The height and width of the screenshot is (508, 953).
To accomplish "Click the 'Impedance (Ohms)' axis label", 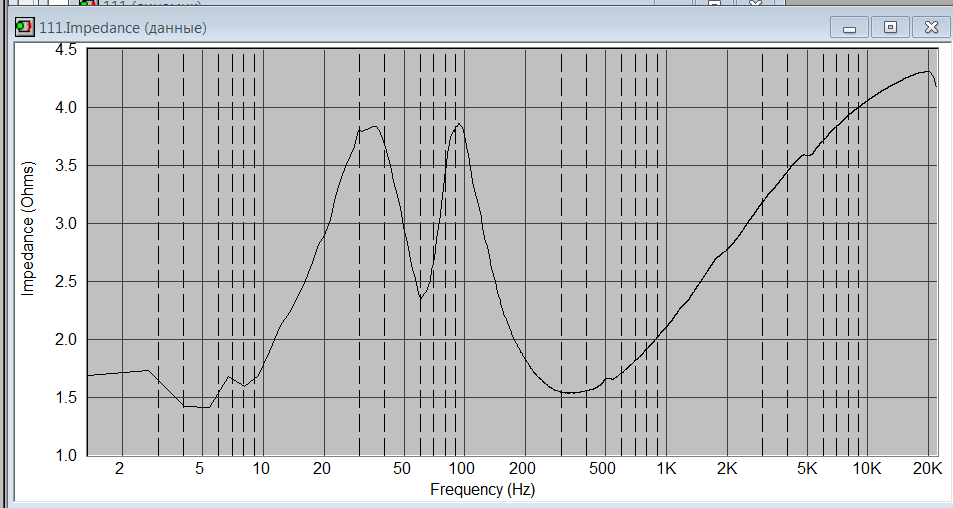I will coord(28,228).
